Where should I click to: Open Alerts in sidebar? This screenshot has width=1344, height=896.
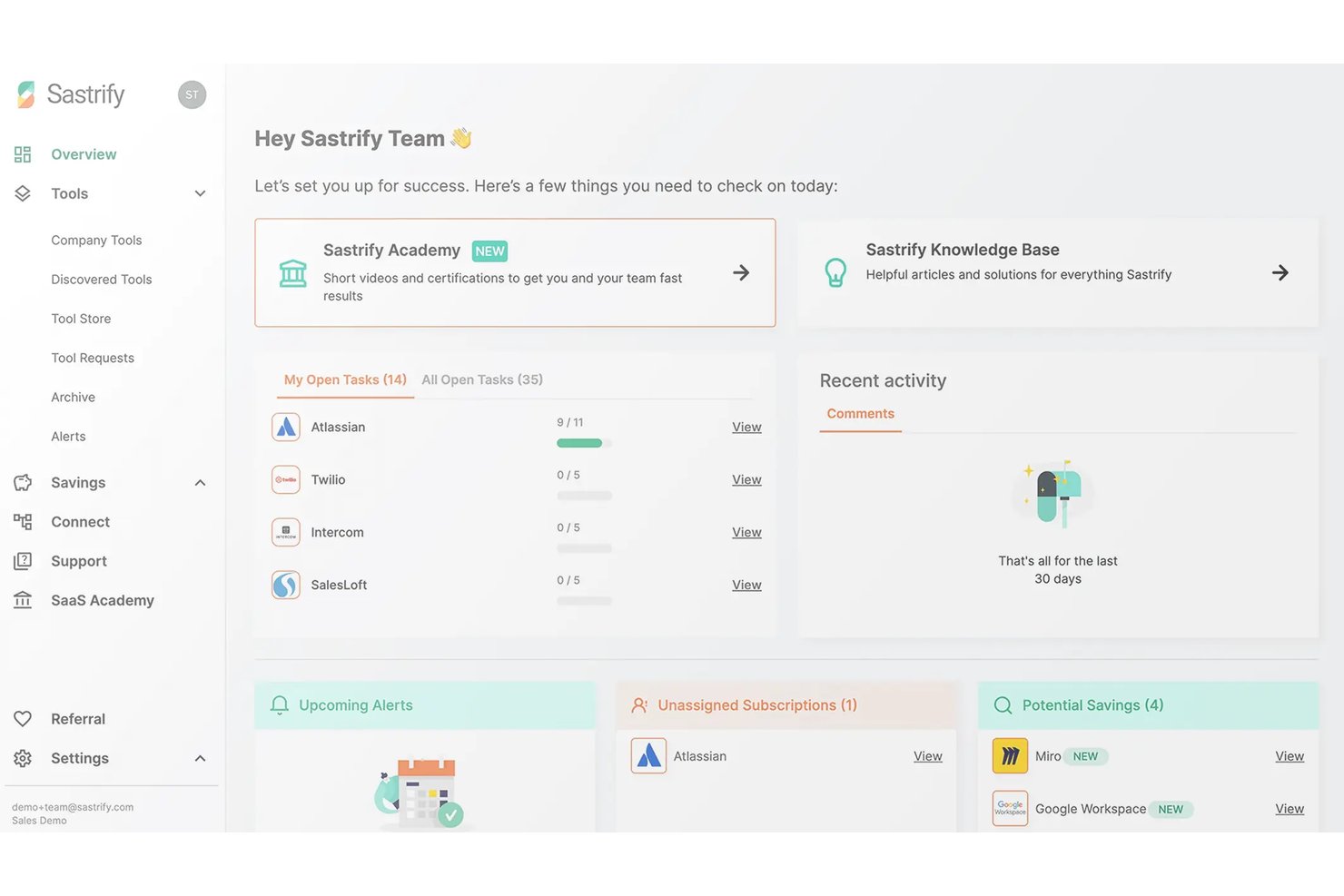coord(68,437)
